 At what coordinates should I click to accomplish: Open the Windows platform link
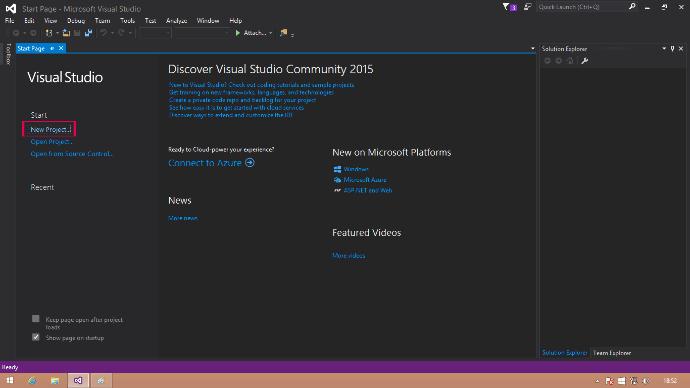click(x=356, y=169)
